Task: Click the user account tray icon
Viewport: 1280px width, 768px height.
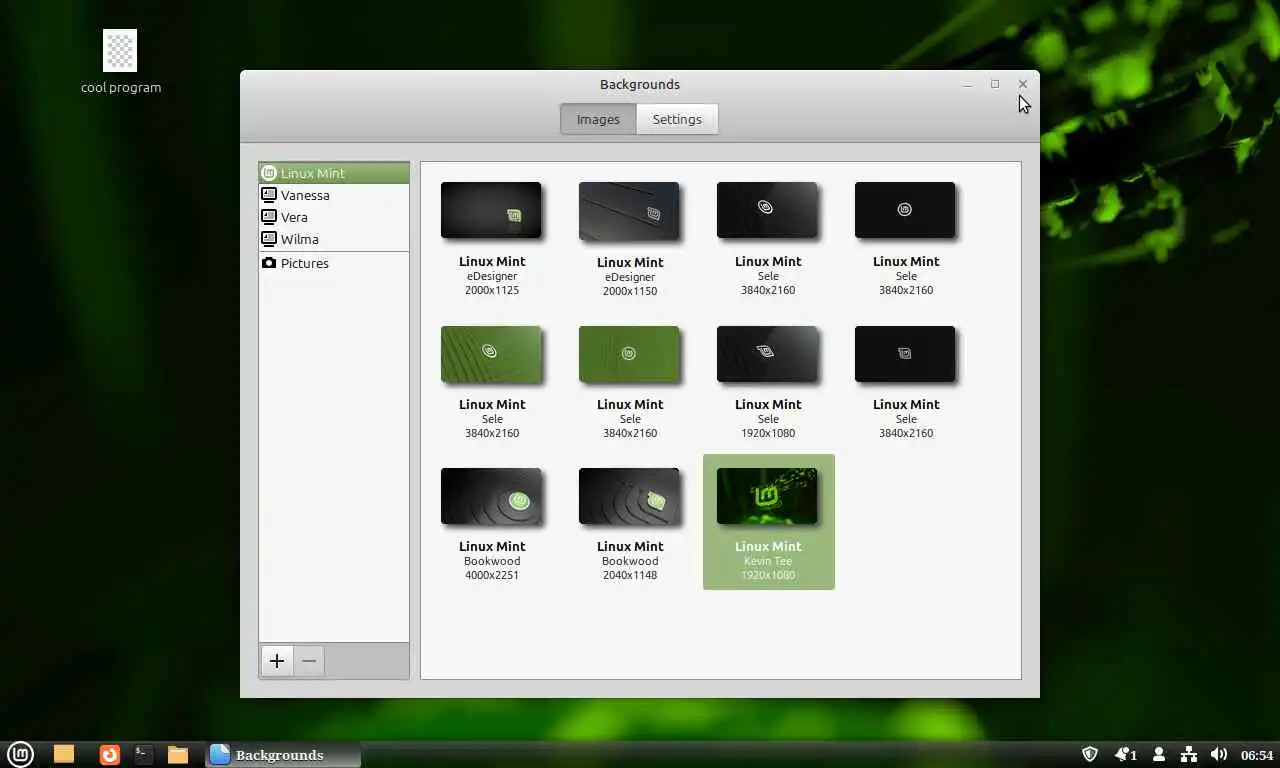Action: pyautogui.click(x=1159, y=754)
